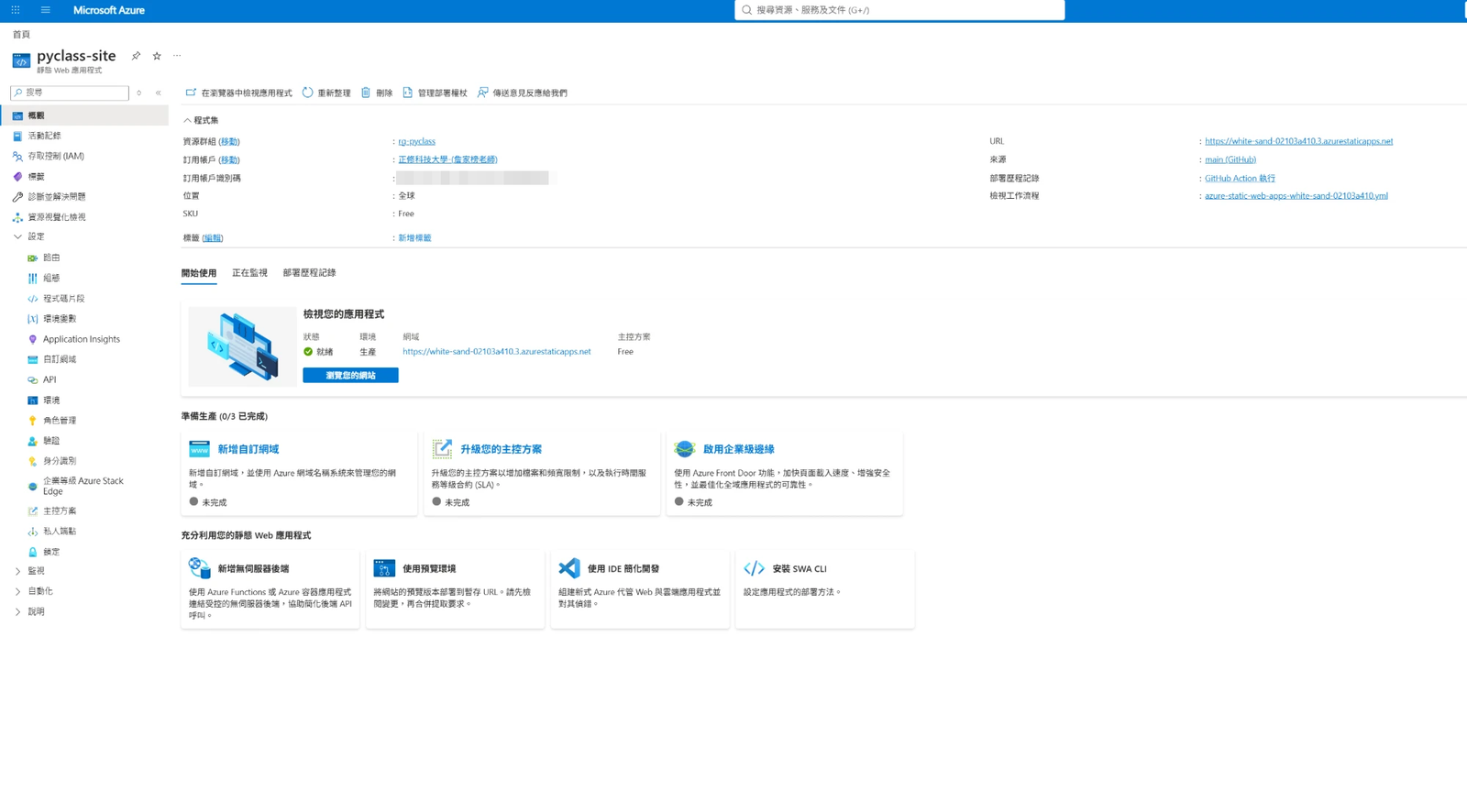This screenshot has height=812, width=1467.
Task: Collapse the 程式集 essentials section
Action: [x=187, y=120]
